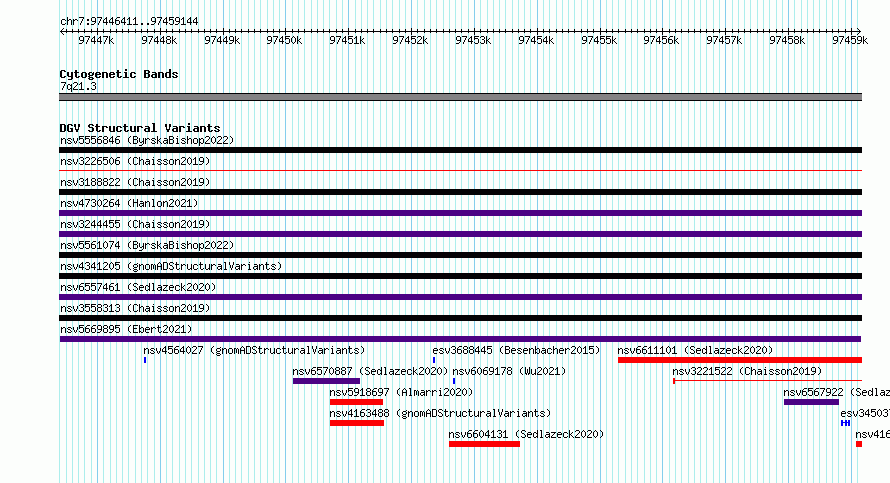Select the 97459k ruler position label
This screenshot has width=890, height=483.
[850, 40]
